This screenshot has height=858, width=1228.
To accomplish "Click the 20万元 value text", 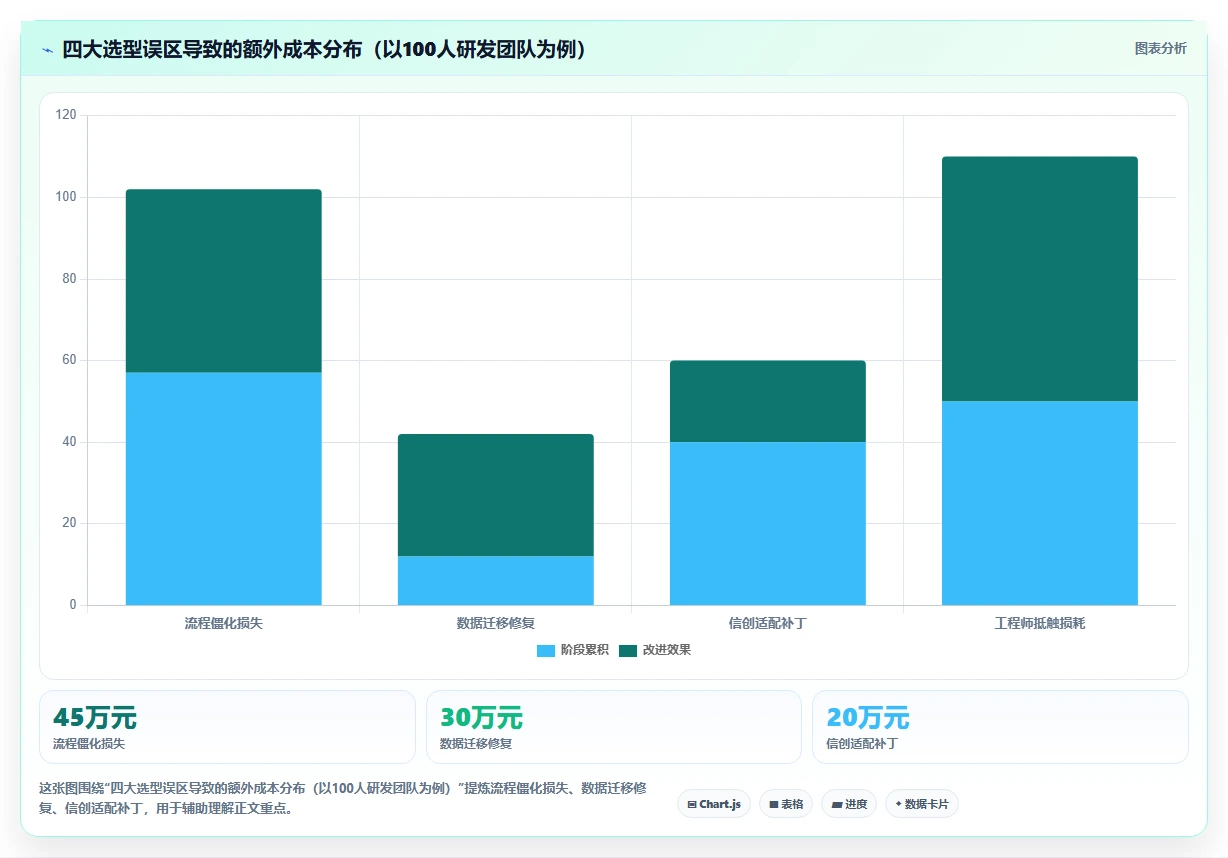I will (868, 718).
